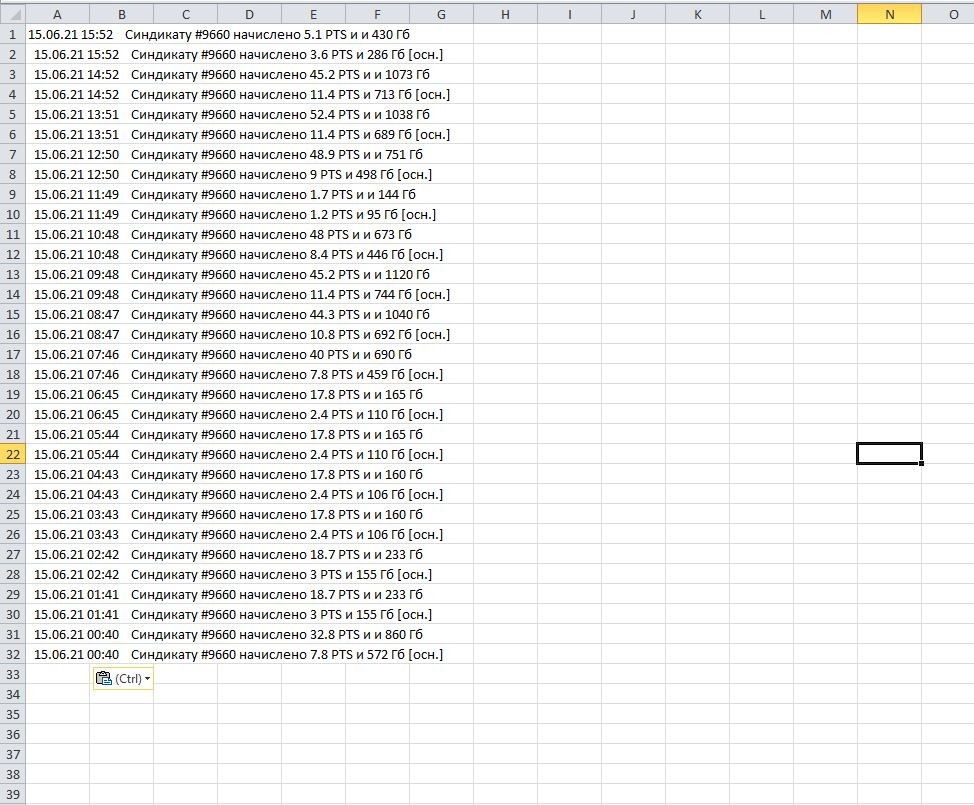Image resolution: width=974 pixels, height=805 pixels.
Task: Click row with 11.4 PTS и 713 Гб
Action: [x=242, y=94]
